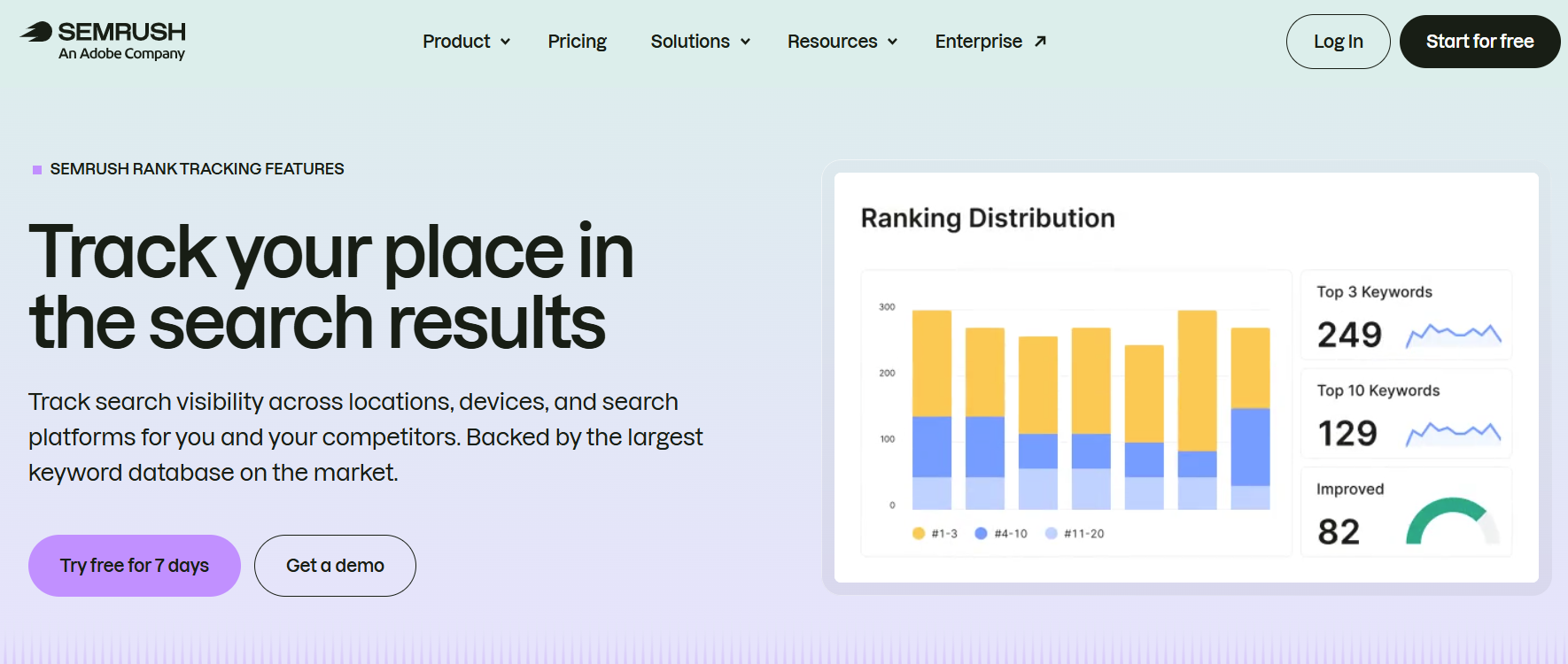
Task: Click the #11-20 legend label
Action: pyautogui.click(x=1084, y=534)
